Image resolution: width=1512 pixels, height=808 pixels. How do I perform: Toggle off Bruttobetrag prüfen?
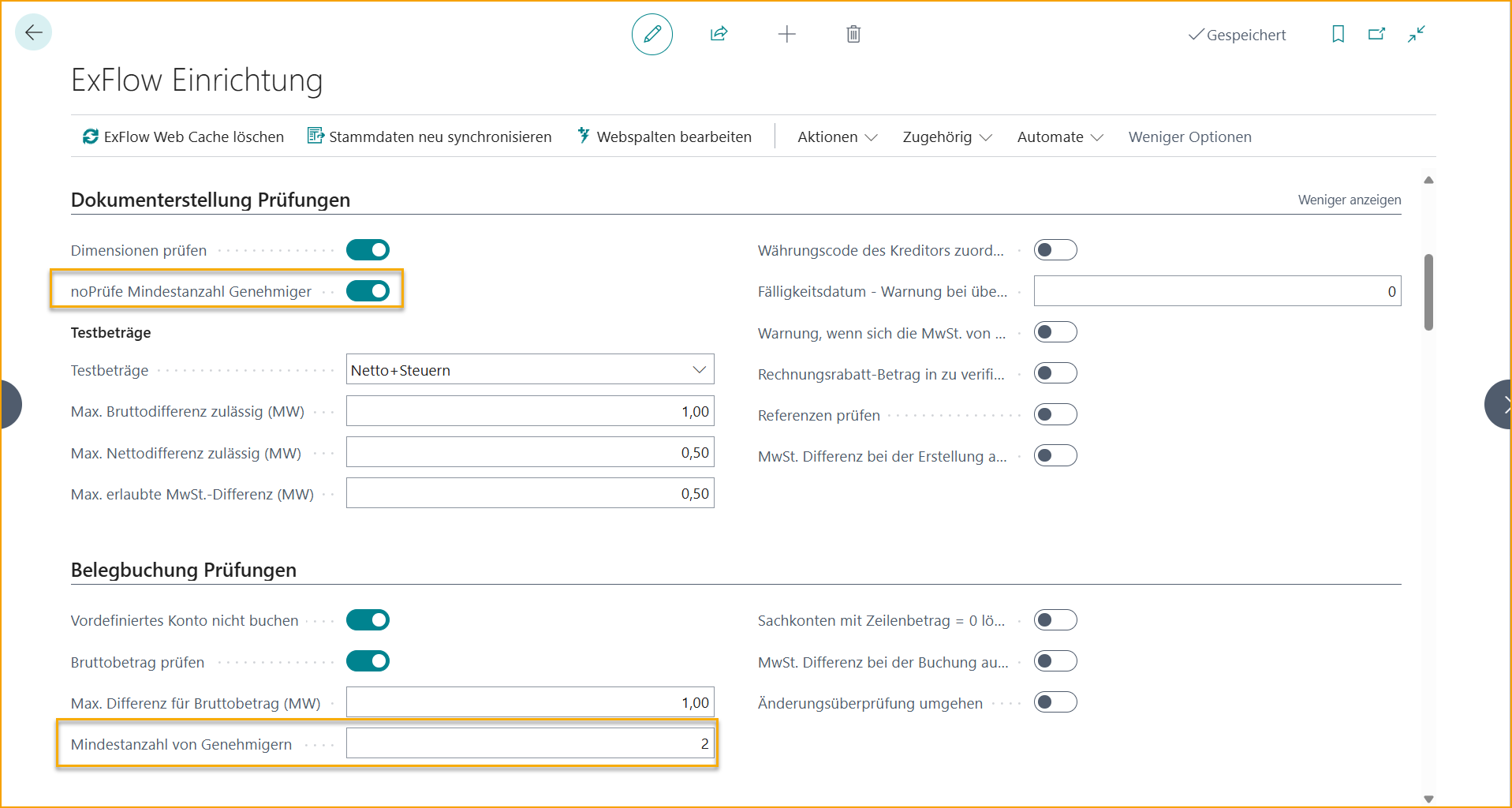click(368, 661)
